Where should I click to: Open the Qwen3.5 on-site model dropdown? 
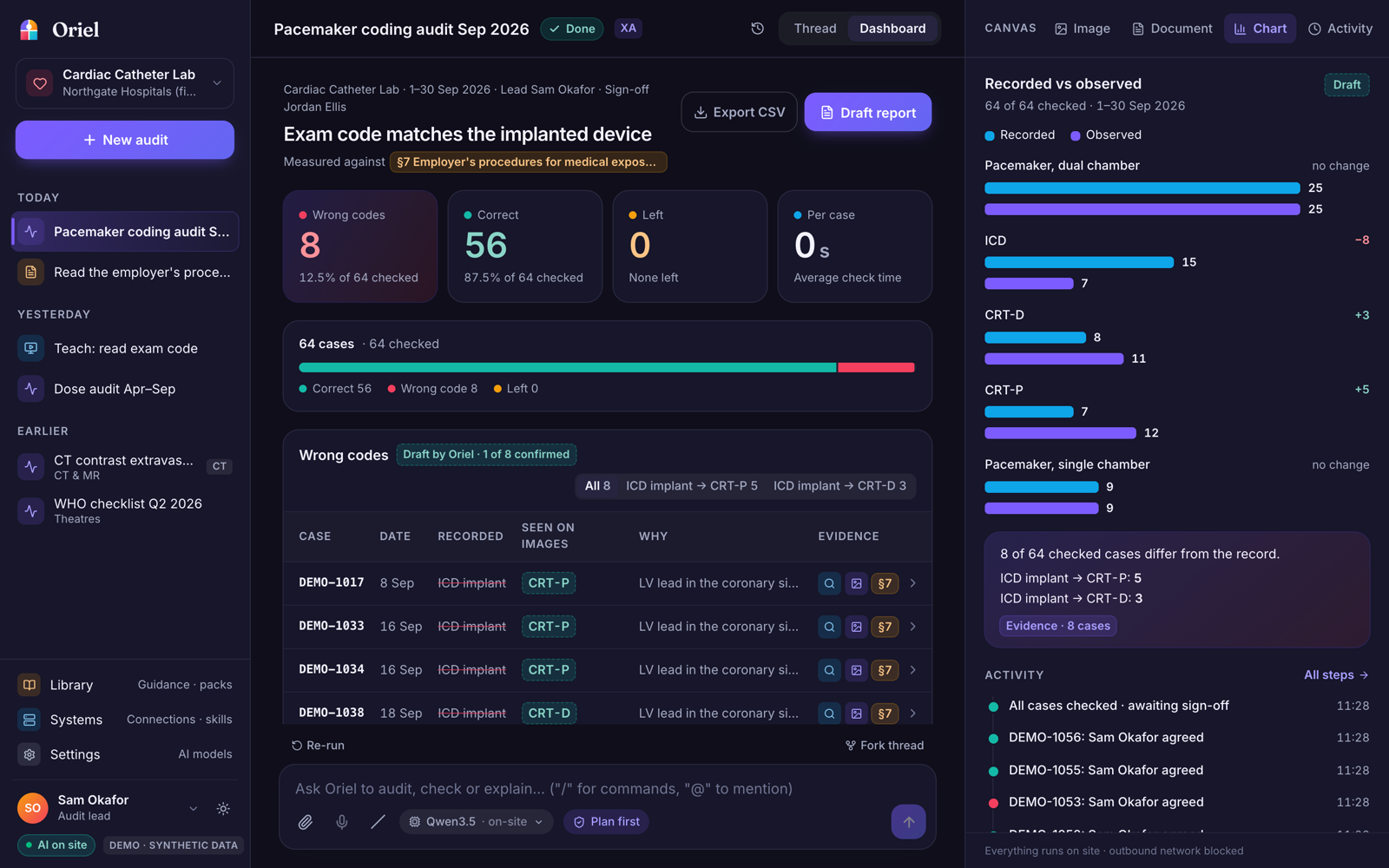[476, 822]
